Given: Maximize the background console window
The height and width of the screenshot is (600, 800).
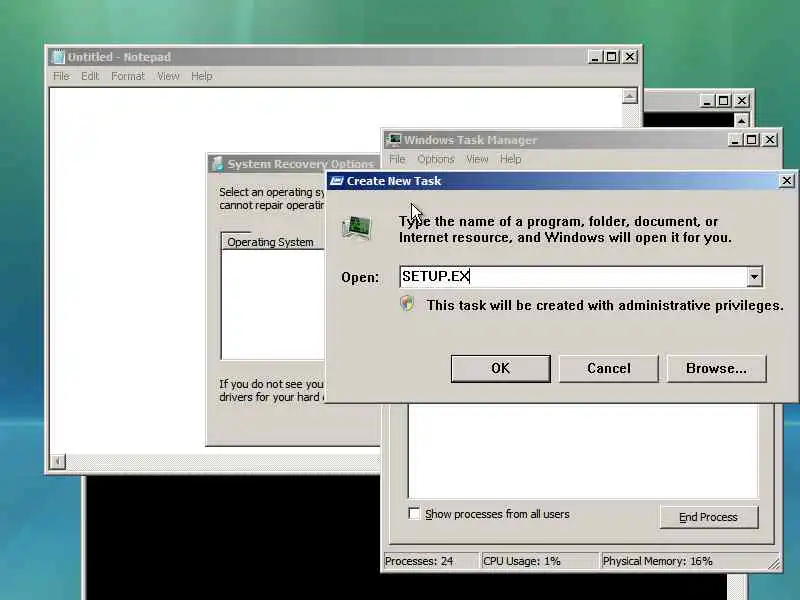Looking at the screenshot, I should tap(723, 101).
